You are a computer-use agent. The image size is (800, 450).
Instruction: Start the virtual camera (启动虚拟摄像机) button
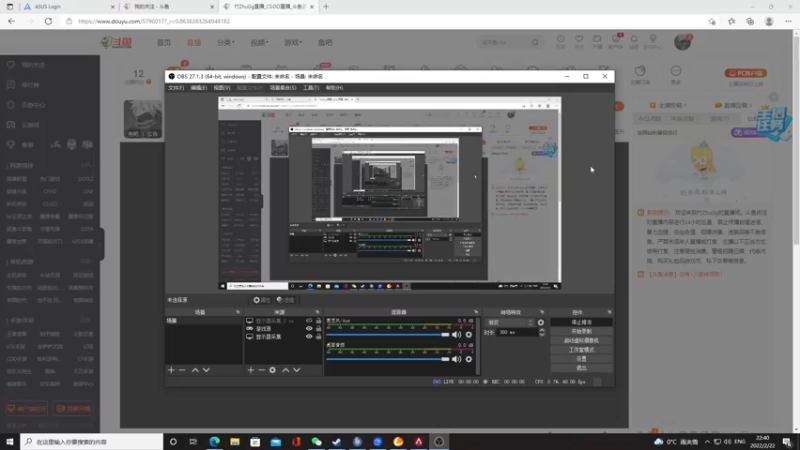pyautogui.click(x=581, y=340)
